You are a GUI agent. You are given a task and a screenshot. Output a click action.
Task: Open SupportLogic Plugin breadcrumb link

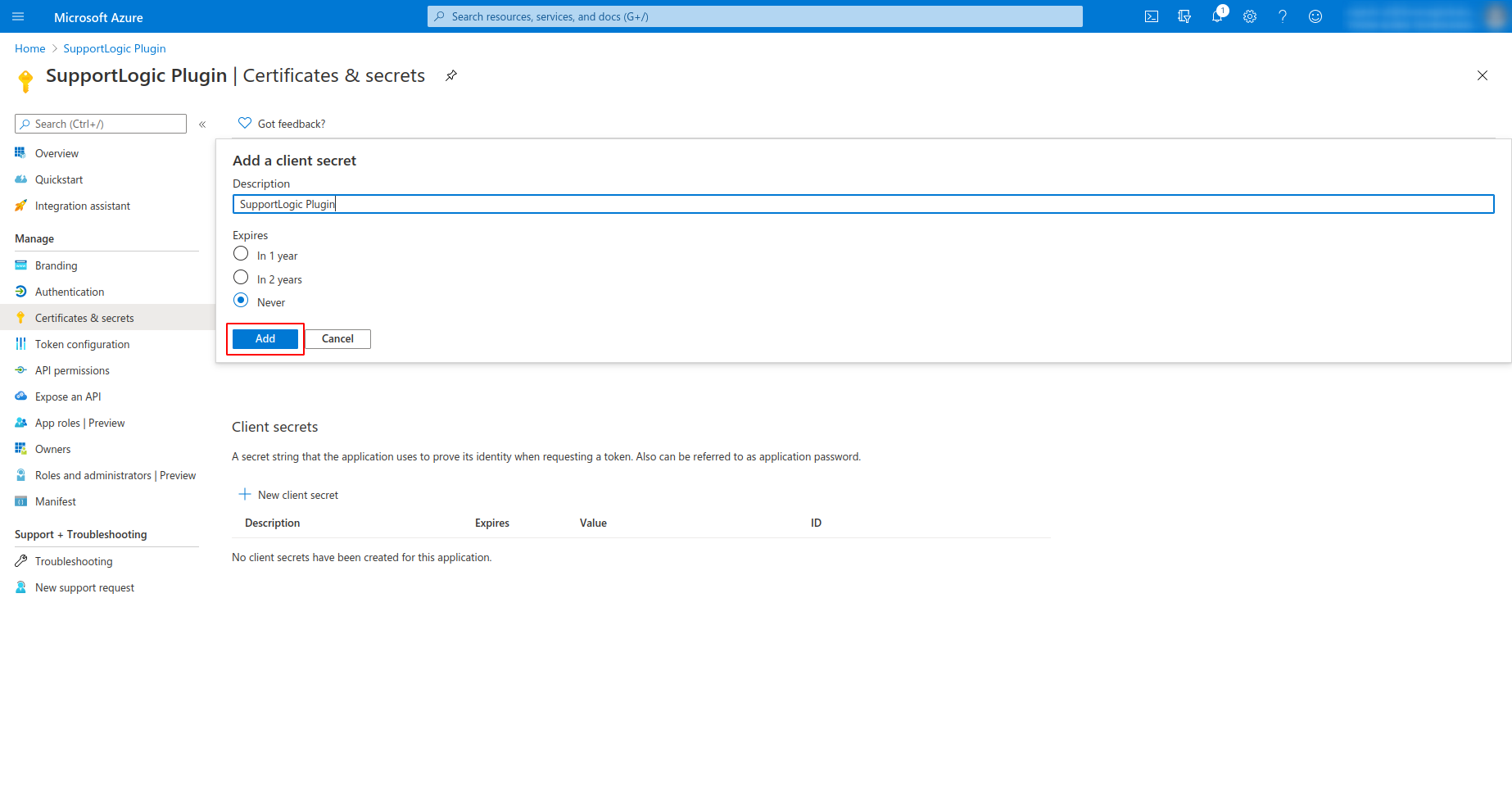115,48
